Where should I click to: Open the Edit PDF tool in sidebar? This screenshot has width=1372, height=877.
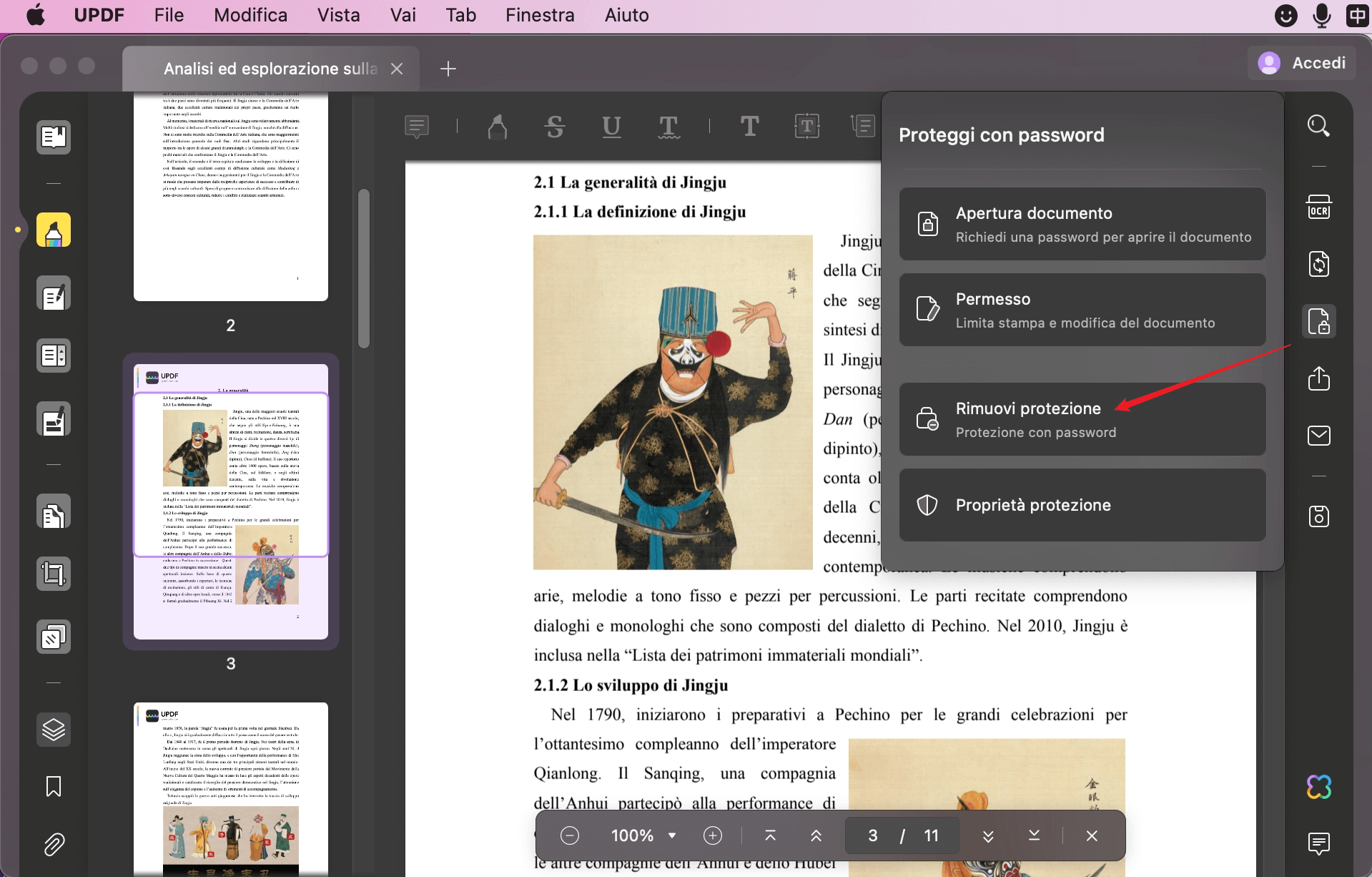pyautogui.click(x=54, y=293)
